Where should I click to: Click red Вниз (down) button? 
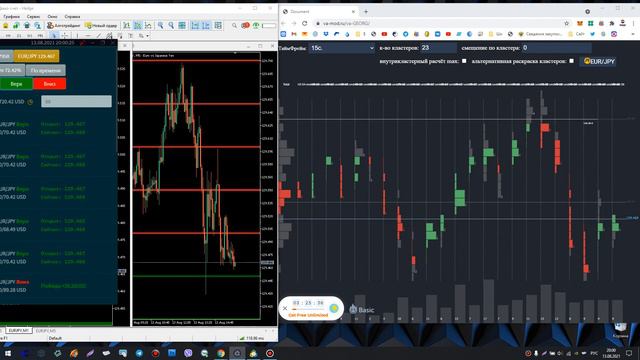coord(49,84)
